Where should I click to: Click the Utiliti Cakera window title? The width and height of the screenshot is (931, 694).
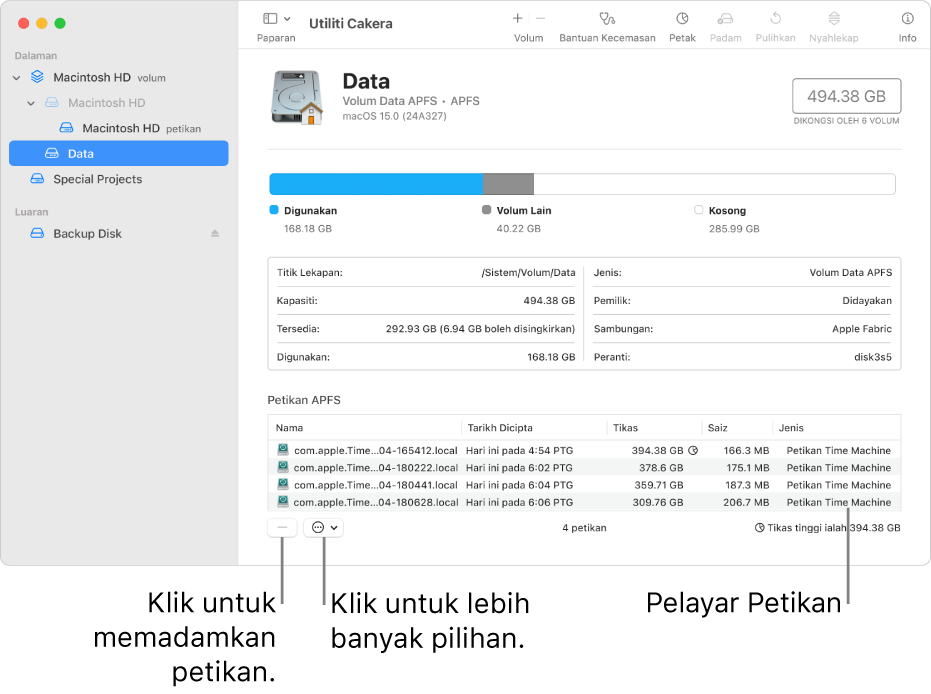351,24
